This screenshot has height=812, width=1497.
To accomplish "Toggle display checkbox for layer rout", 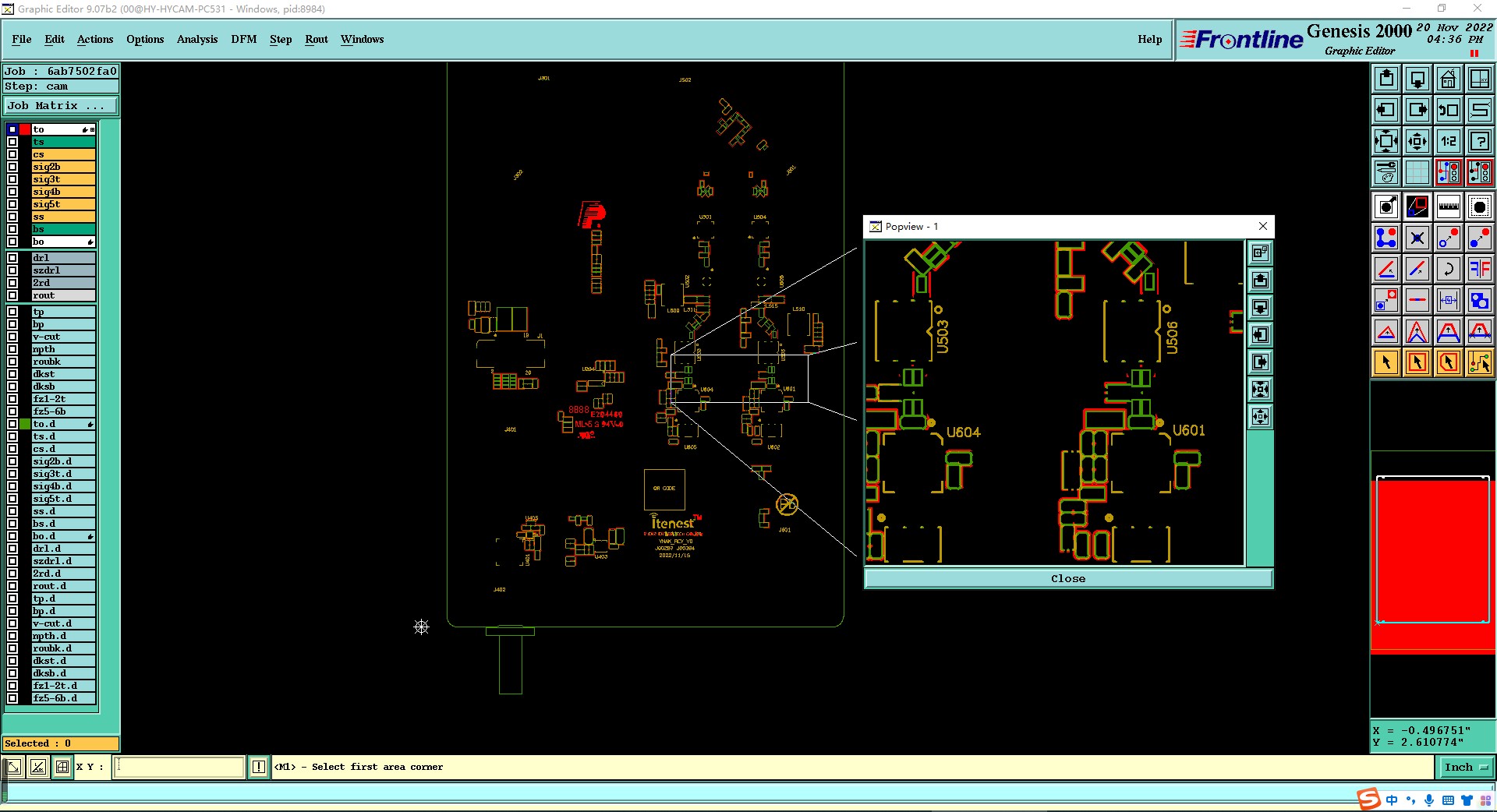I will click(12, 295).
